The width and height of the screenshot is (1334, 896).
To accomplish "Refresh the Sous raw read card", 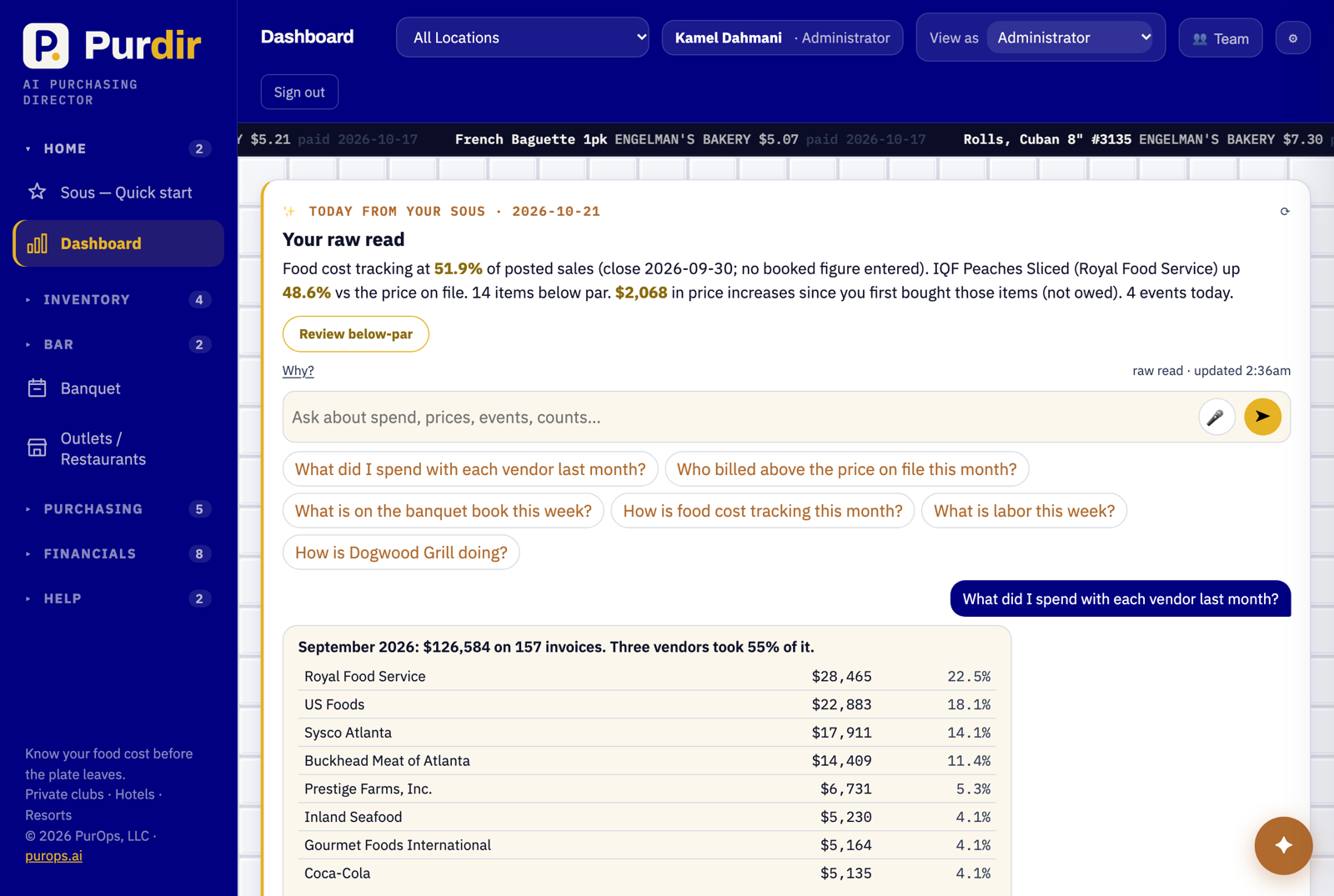I will [x=1285, y=212].
